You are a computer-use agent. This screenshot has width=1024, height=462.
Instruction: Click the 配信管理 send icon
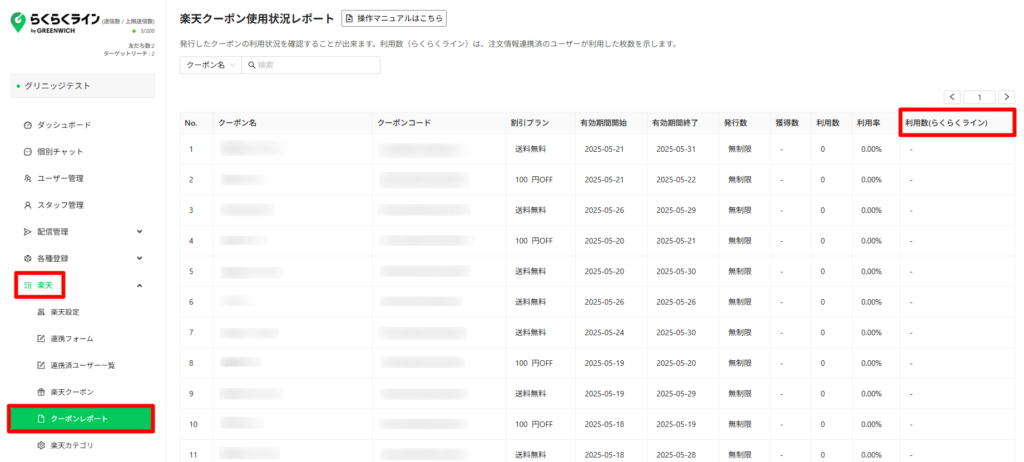[x=27, y=232]
